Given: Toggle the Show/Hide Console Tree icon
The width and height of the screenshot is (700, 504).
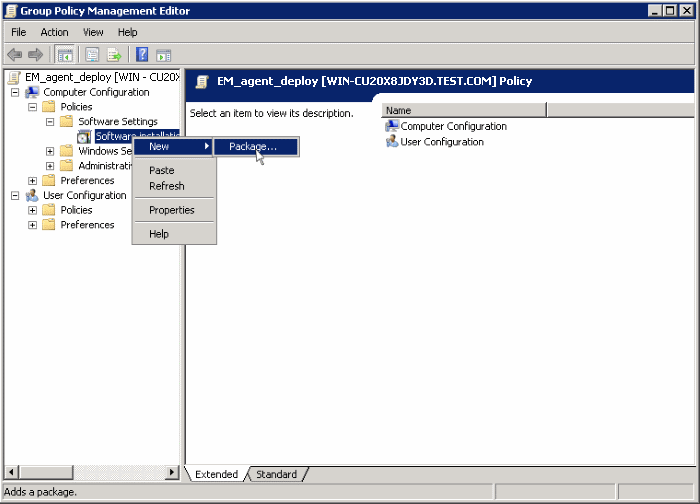Looking at the screenshot, I should [x=65, y=55].
